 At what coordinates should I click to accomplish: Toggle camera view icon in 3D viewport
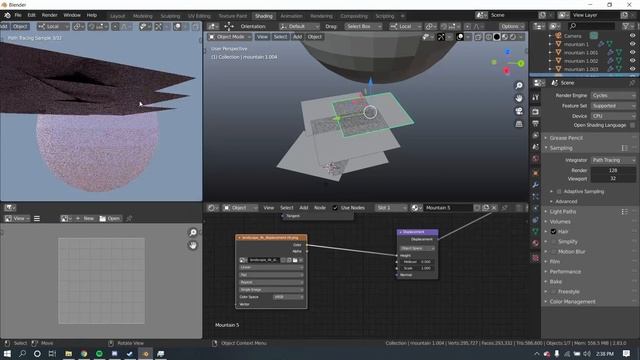(x=519, y=111)
